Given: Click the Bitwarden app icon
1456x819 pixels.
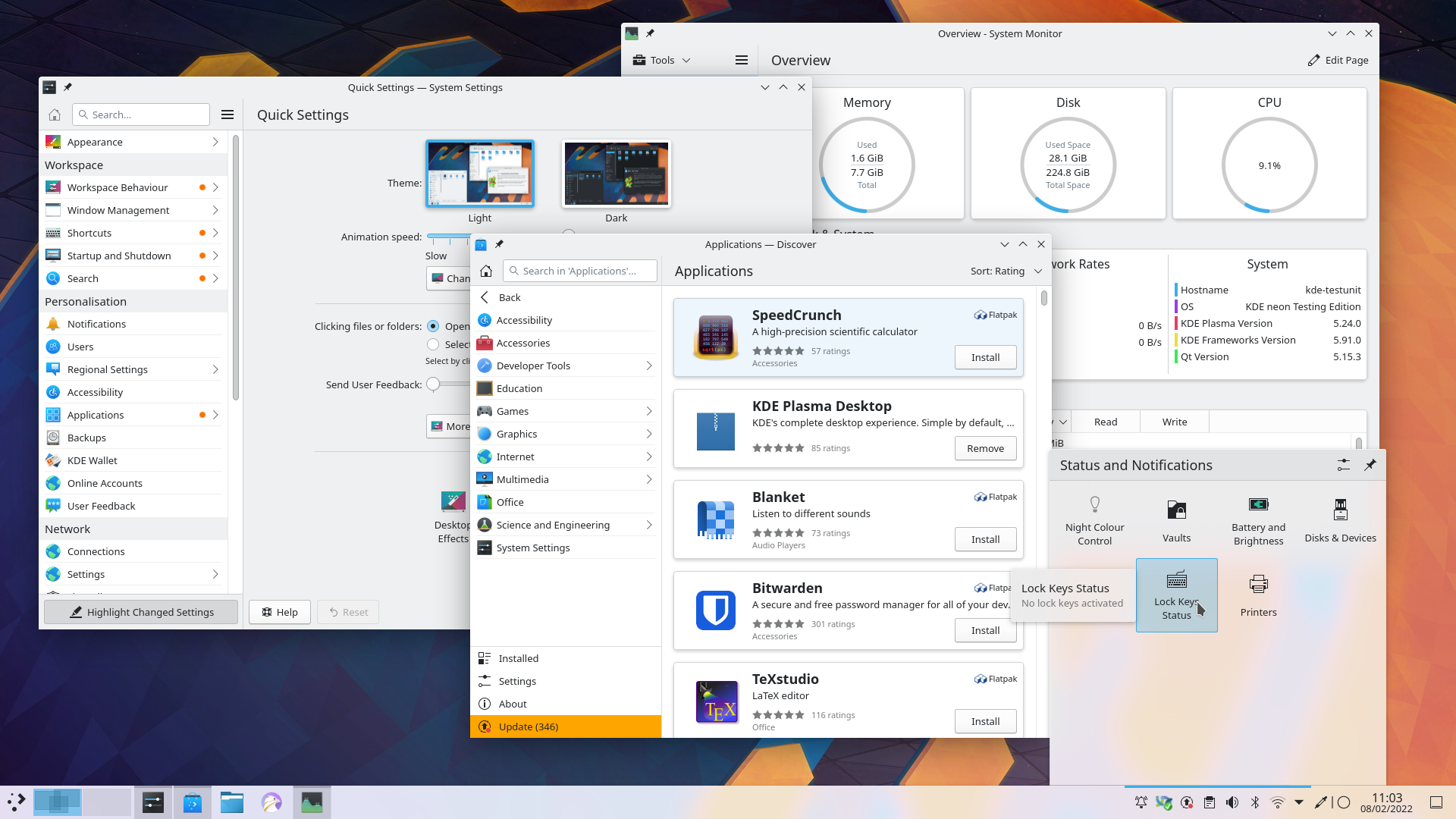Looking at the screenshot, I should [715, 609].
